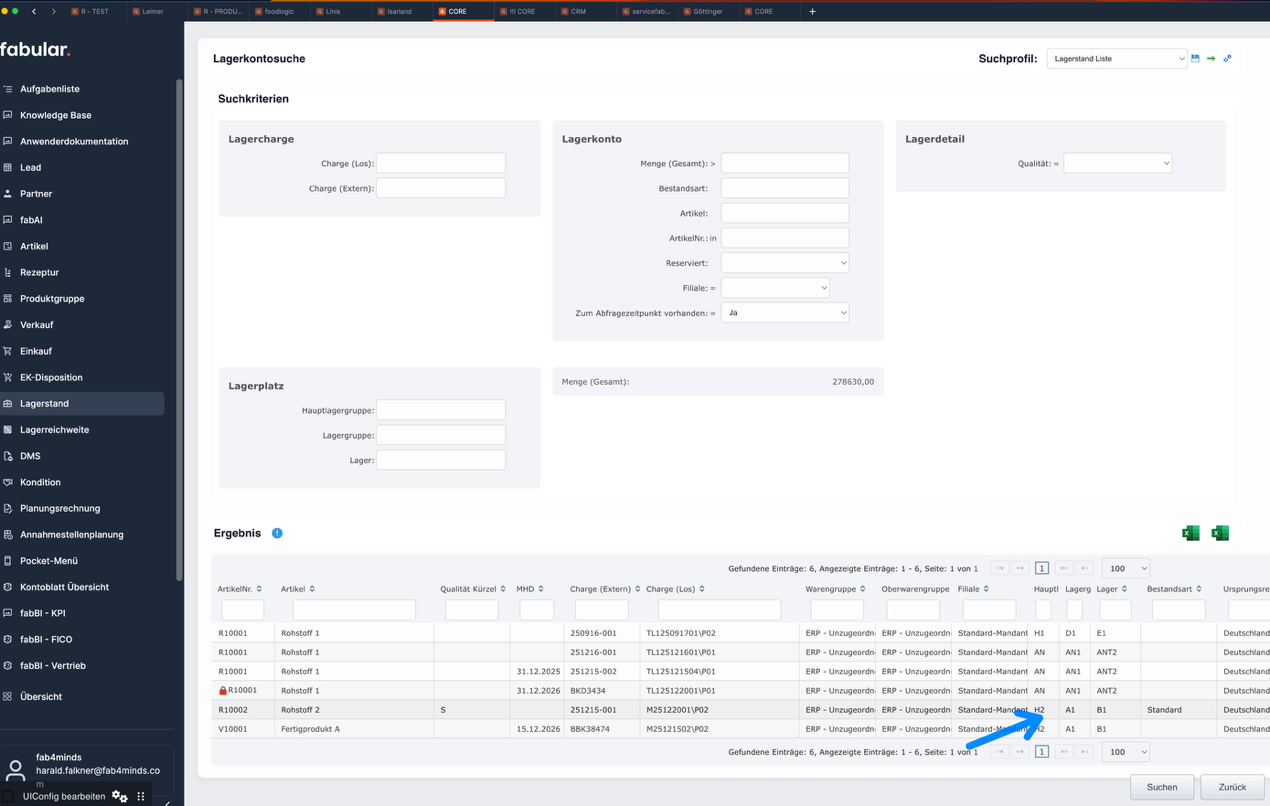Toggle the UIConfig bearbeiten checkbox
The width and height of the screenshot is (1270, 806).
click(x=9, y=797)
